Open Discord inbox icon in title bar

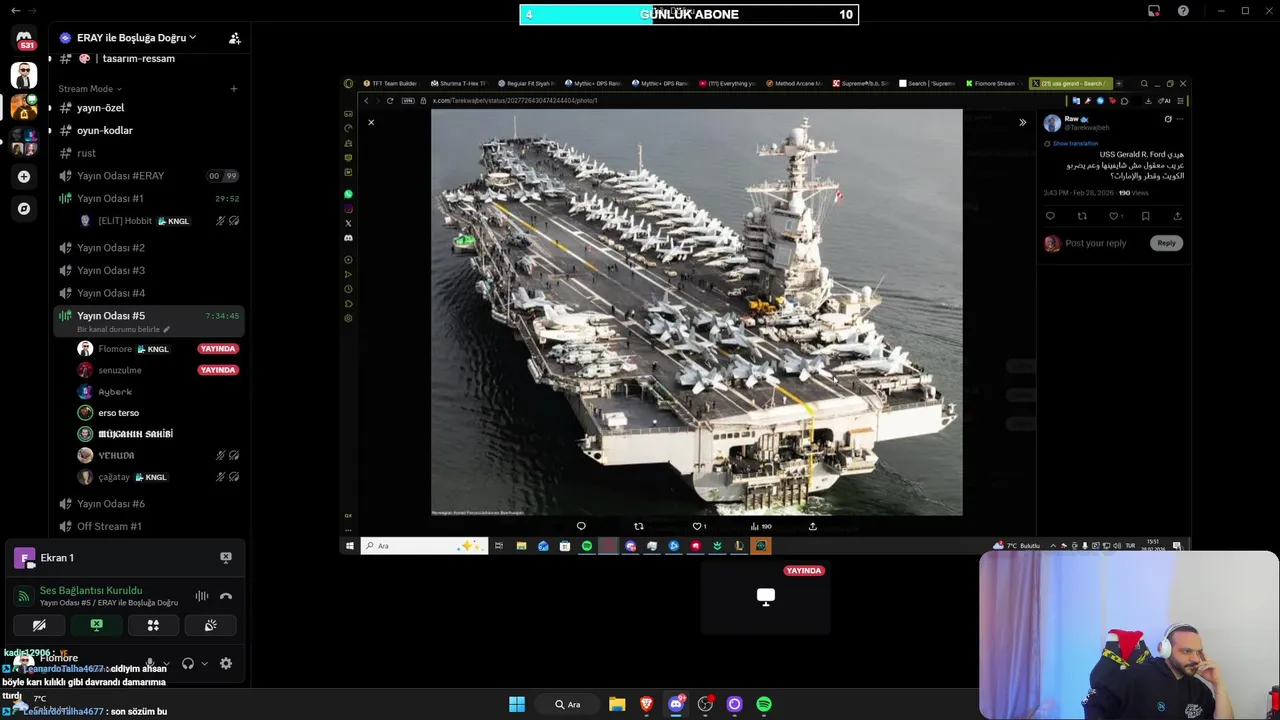1154,11
